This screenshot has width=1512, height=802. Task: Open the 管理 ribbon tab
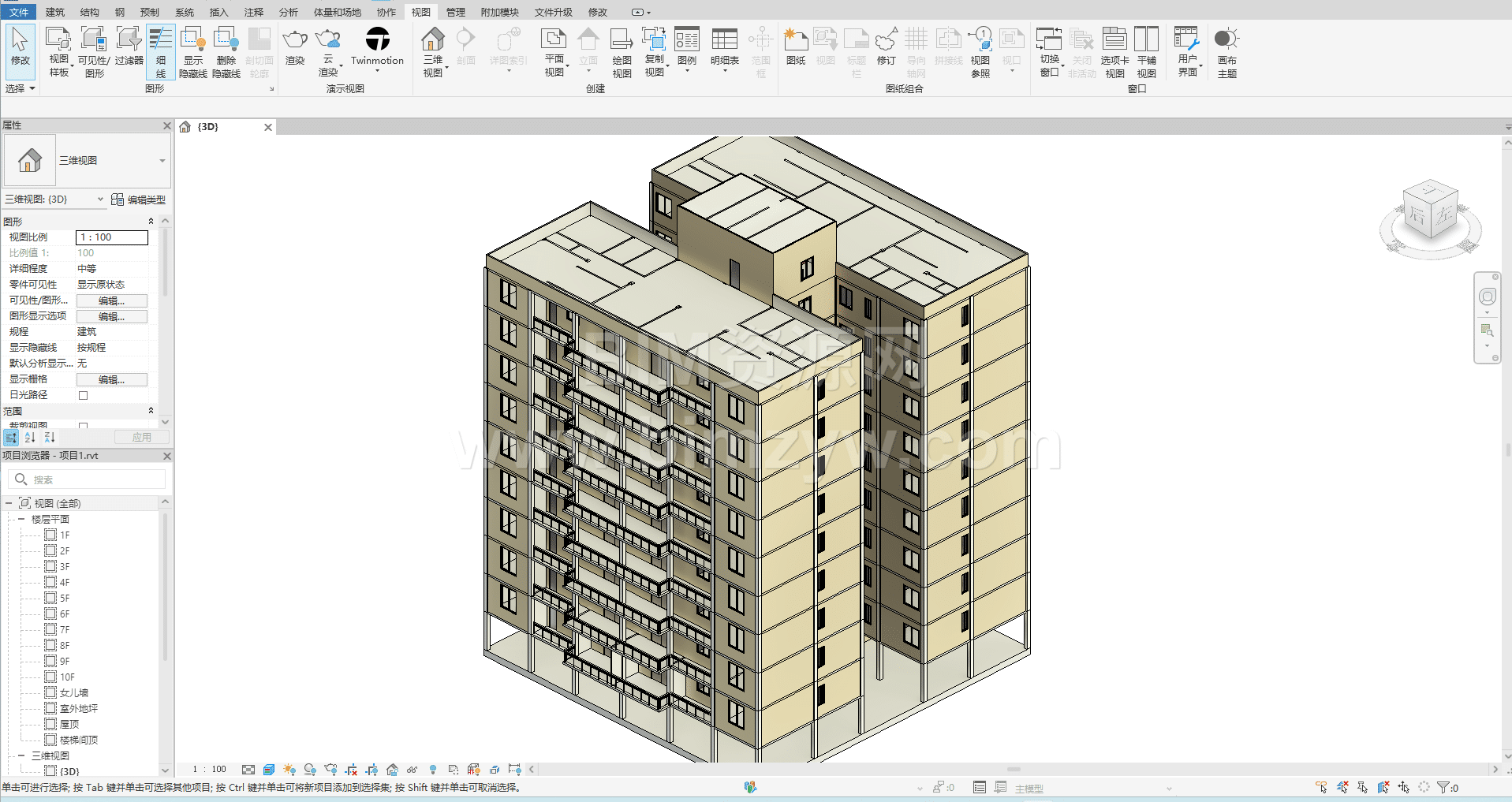455,12
